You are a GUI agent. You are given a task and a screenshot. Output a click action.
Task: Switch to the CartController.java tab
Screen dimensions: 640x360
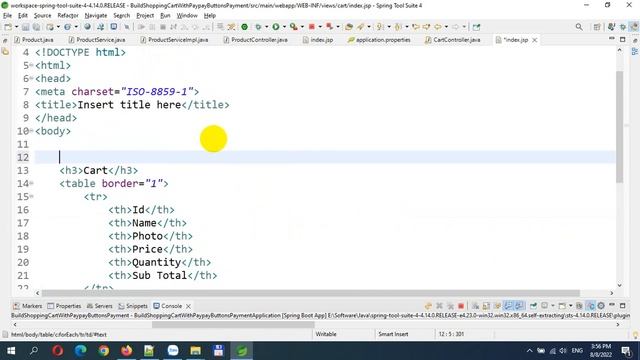pyautogui.click(x=453, y=40)
